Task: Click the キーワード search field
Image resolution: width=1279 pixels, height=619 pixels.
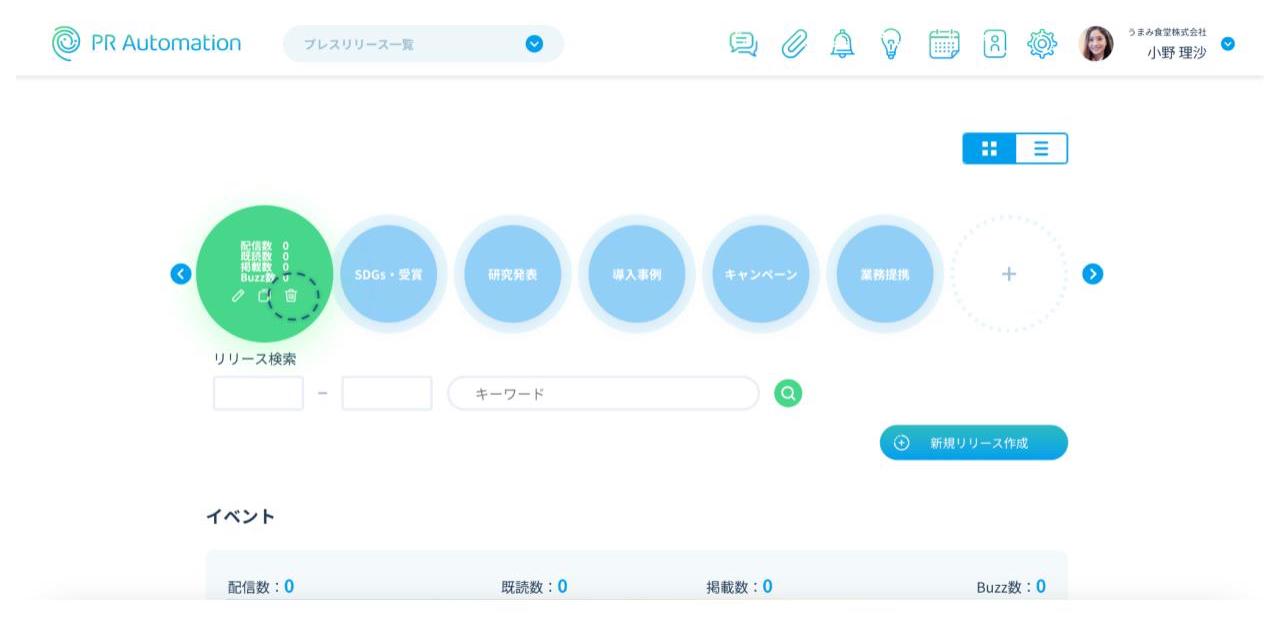Action: (603, 394)
